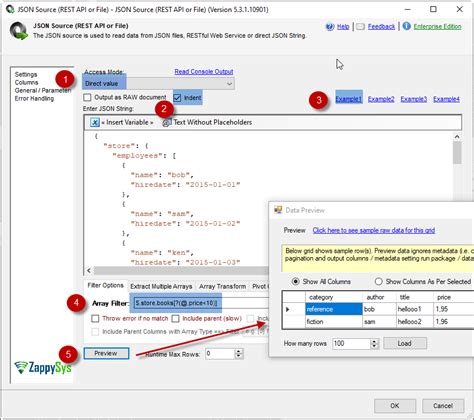Viewport: 474px width, 420px height.
Task: Click the How many rows input field
Action: (352, 343)
